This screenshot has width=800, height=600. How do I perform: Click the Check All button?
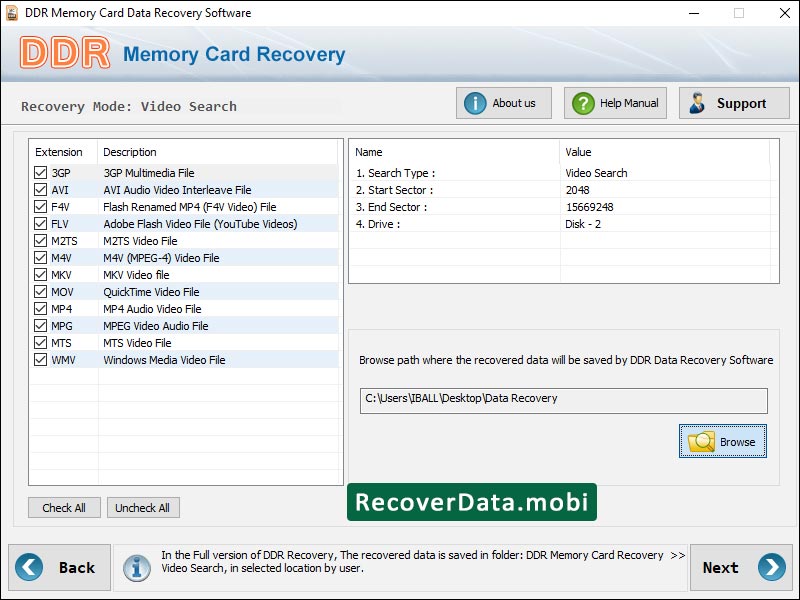(x=64, y=507)
